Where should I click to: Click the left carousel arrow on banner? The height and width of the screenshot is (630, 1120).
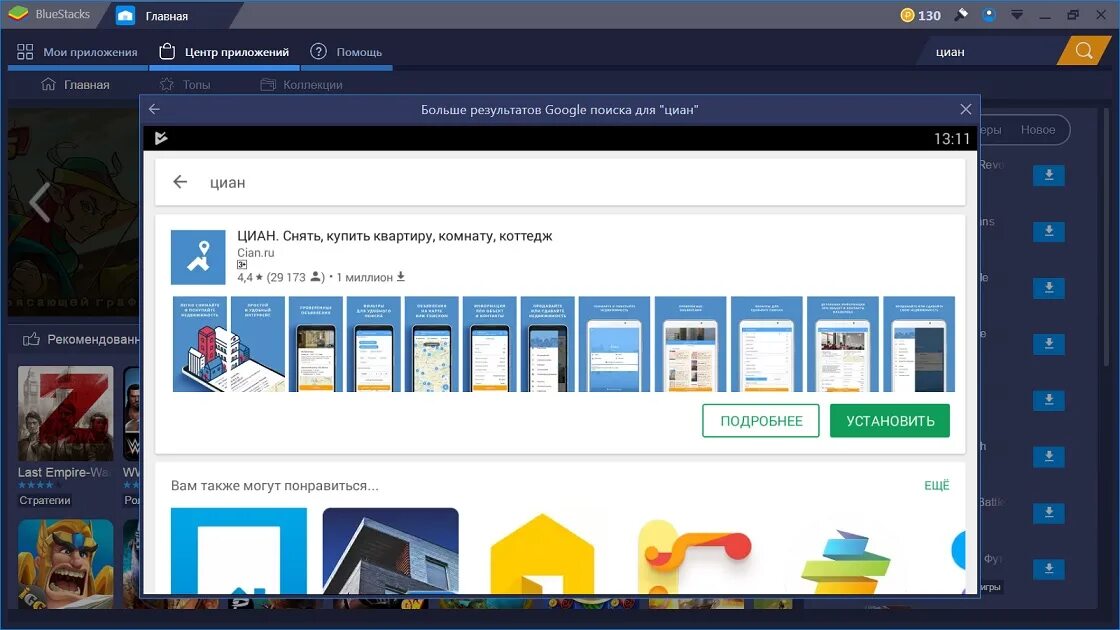(x=40, y=202)
